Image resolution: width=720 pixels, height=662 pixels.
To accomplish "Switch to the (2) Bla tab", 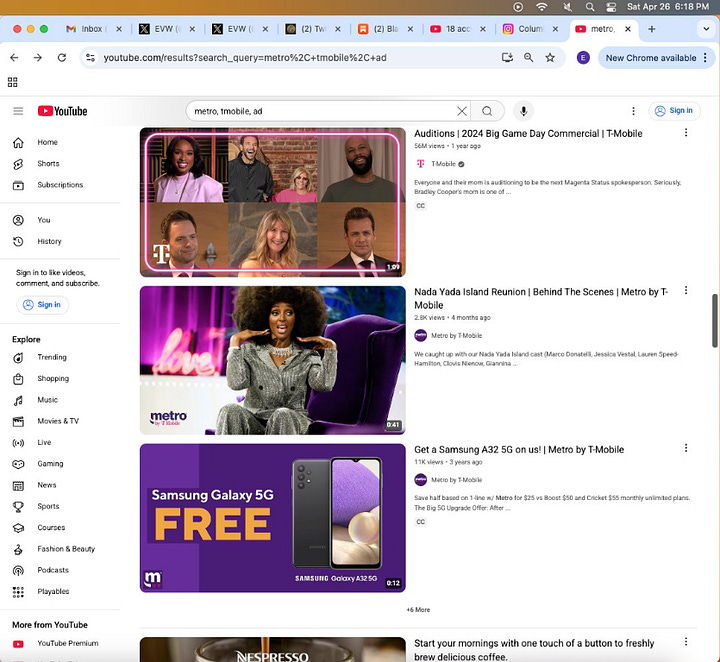I will pos(385,29).
